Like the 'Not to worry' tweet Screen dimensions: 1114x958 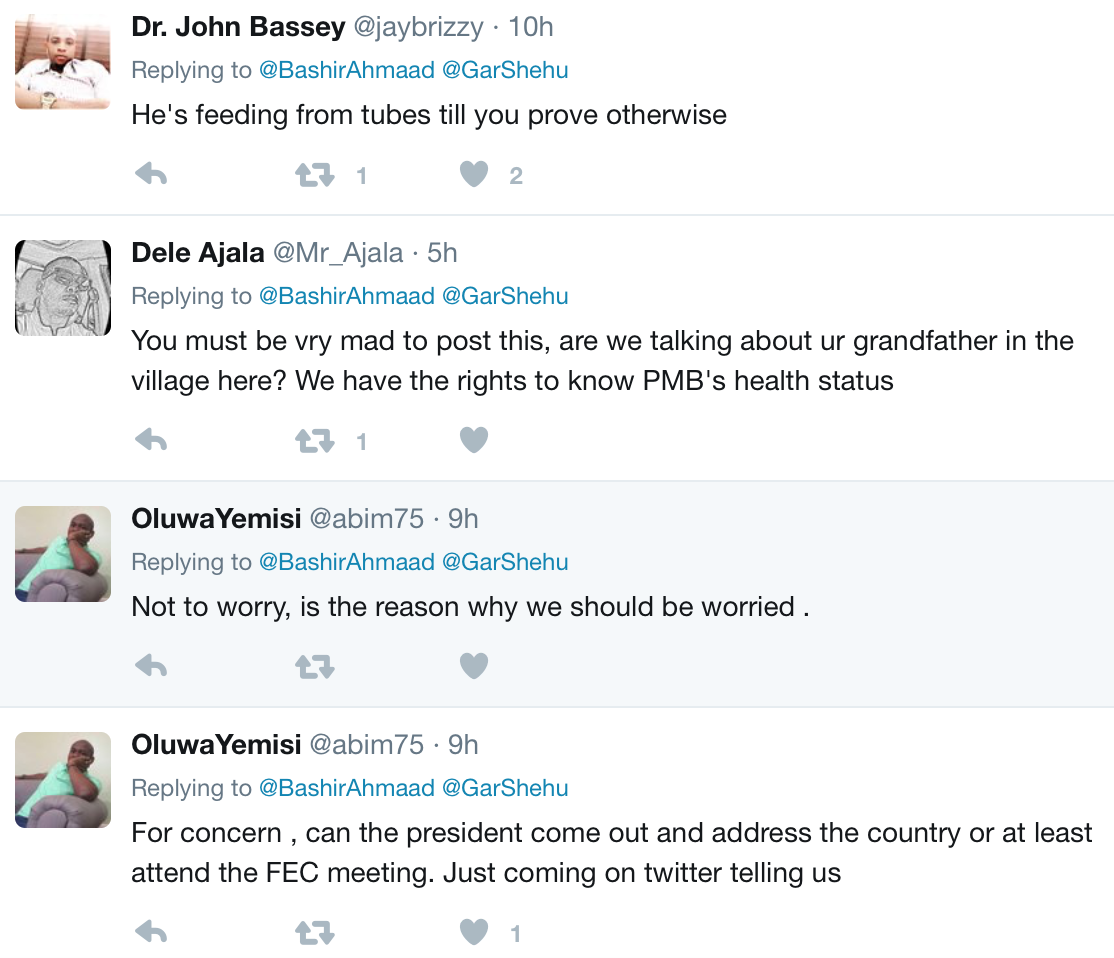pyautogui.click(x=474, y=666)
